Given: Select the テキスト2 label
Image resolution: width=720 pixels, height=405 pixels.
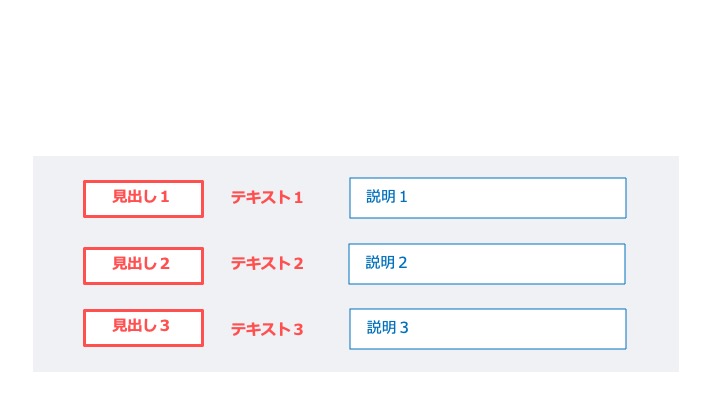Looking at the screenshot, I should [x=266, y=264].
